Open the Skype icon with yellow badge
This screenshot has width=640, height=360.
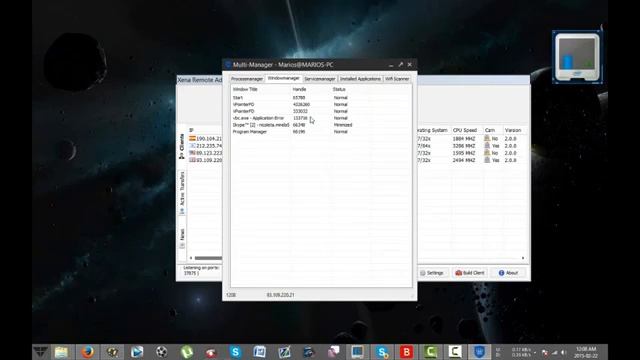(x=382, y=352)
